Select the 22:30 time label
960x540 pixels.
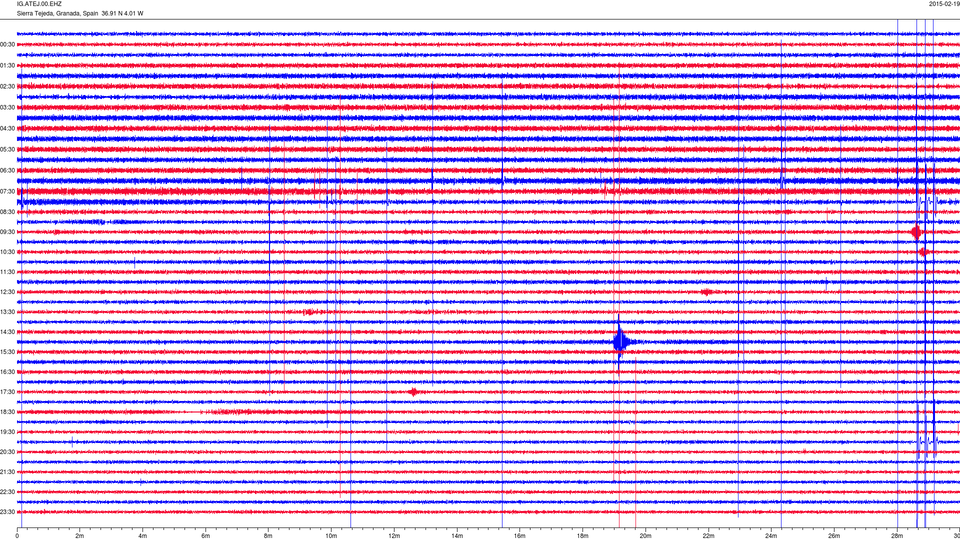coord(7,492)
